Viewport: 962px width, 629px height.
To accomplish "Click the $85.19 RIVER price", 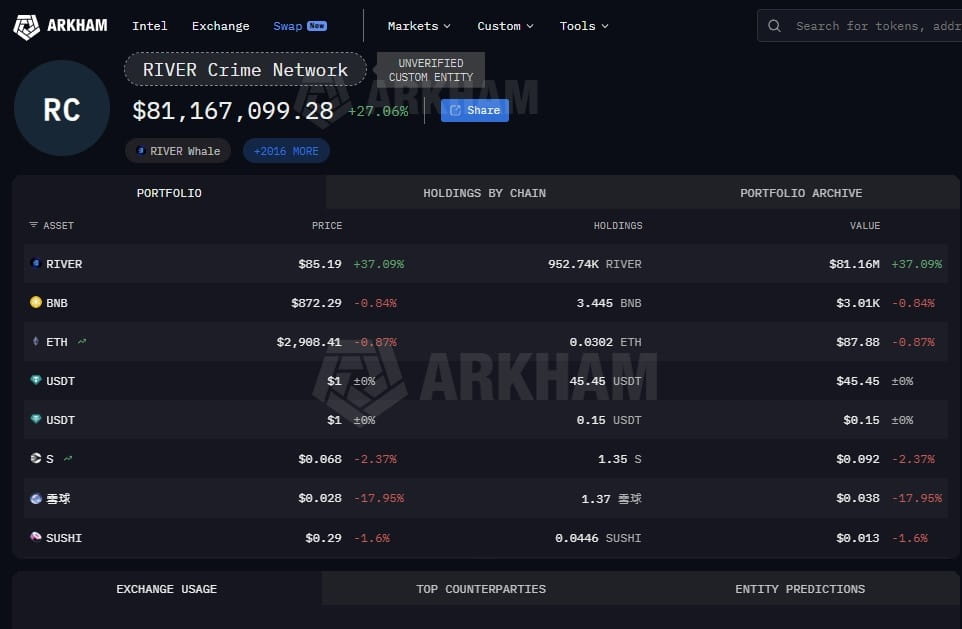I will pos(320,264).
